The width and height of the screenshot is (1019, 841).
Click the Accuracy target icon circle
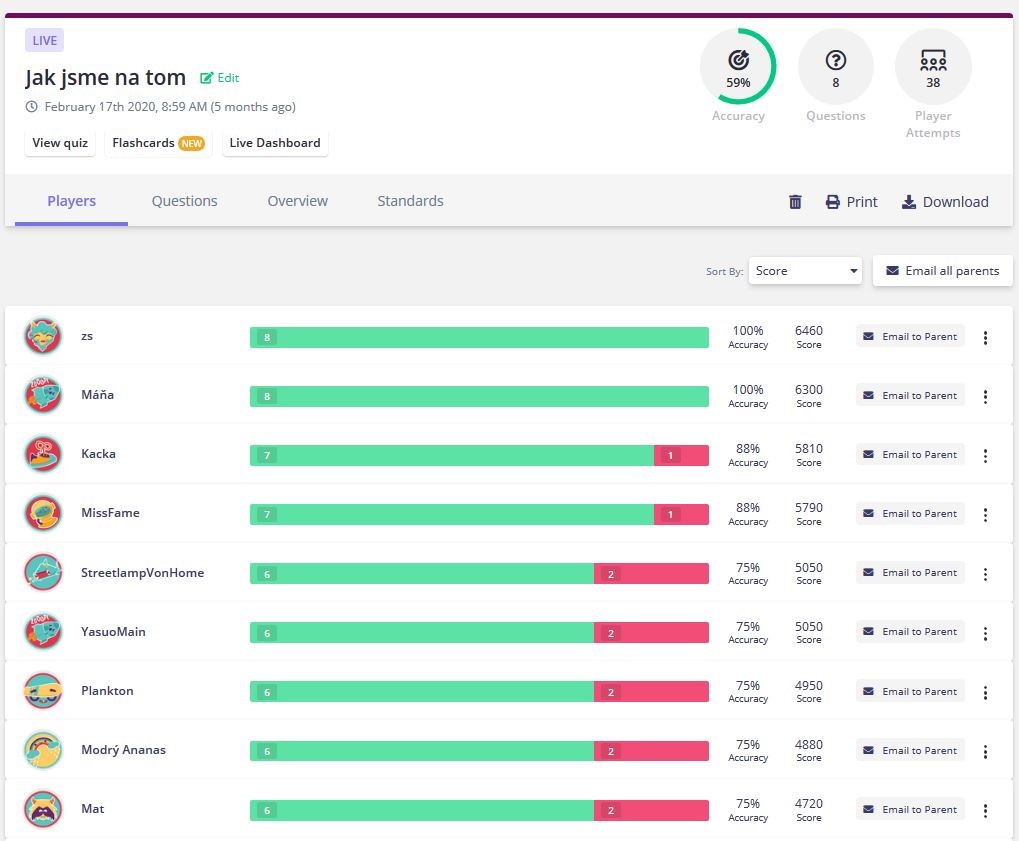738,67
